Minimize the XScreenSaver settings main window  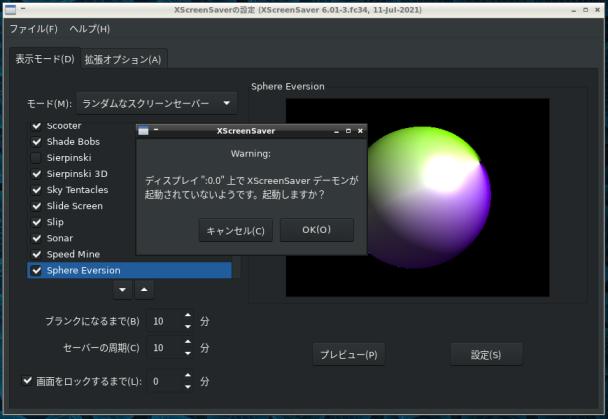[x=573, y=10]
